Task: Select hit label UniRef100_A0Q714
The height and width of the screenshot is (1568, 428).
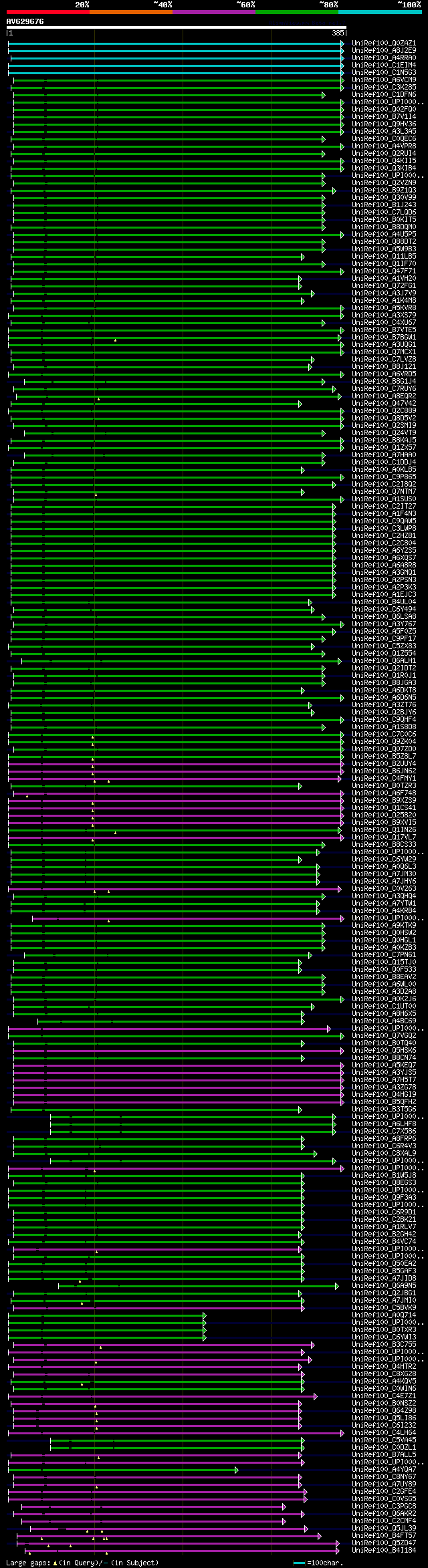Action: tap(384, 1315)
